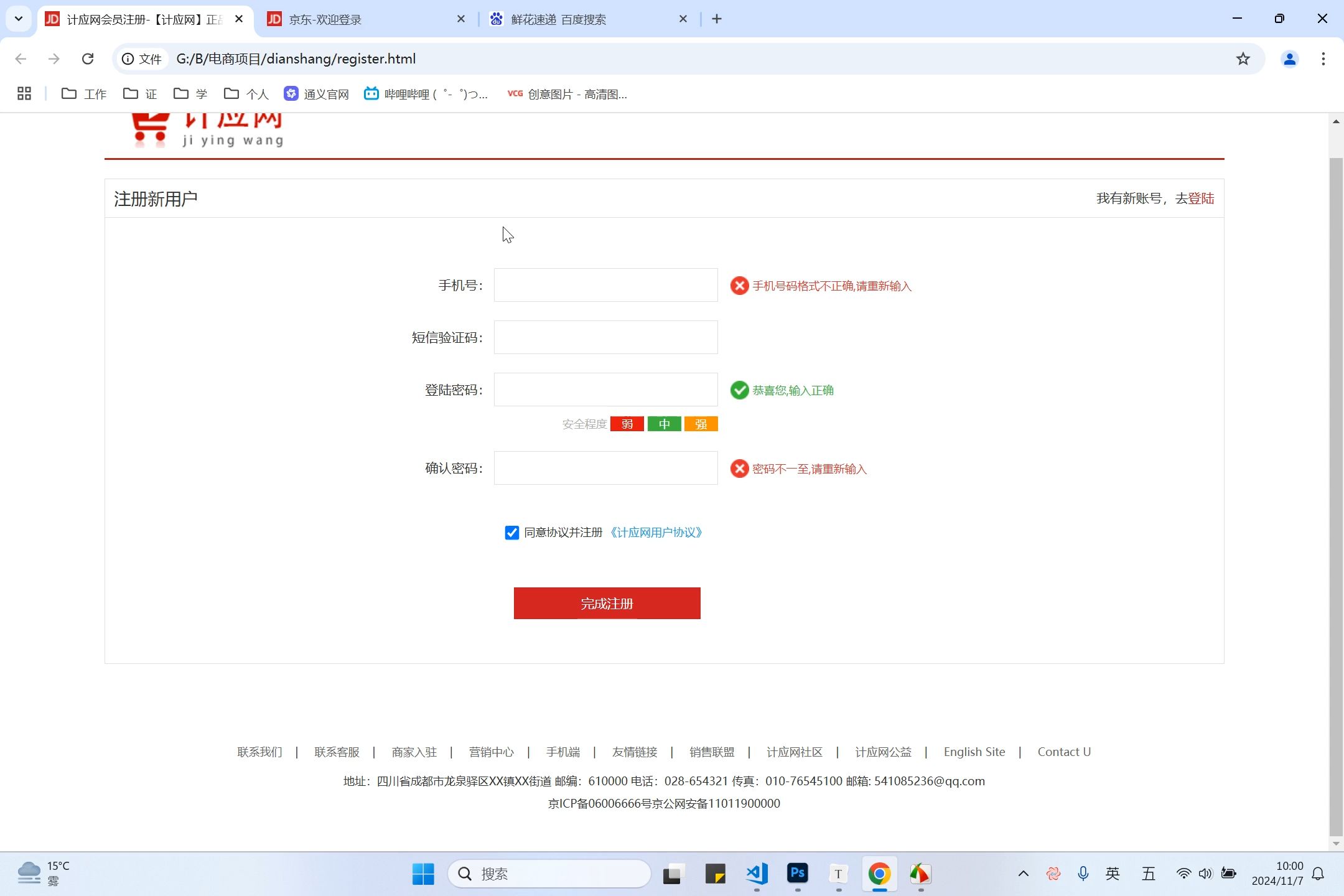This screenshot has width=1344, height=896.
Task: Switch to the 京东-欢迎登录 tab
Action: click(367, 19)
